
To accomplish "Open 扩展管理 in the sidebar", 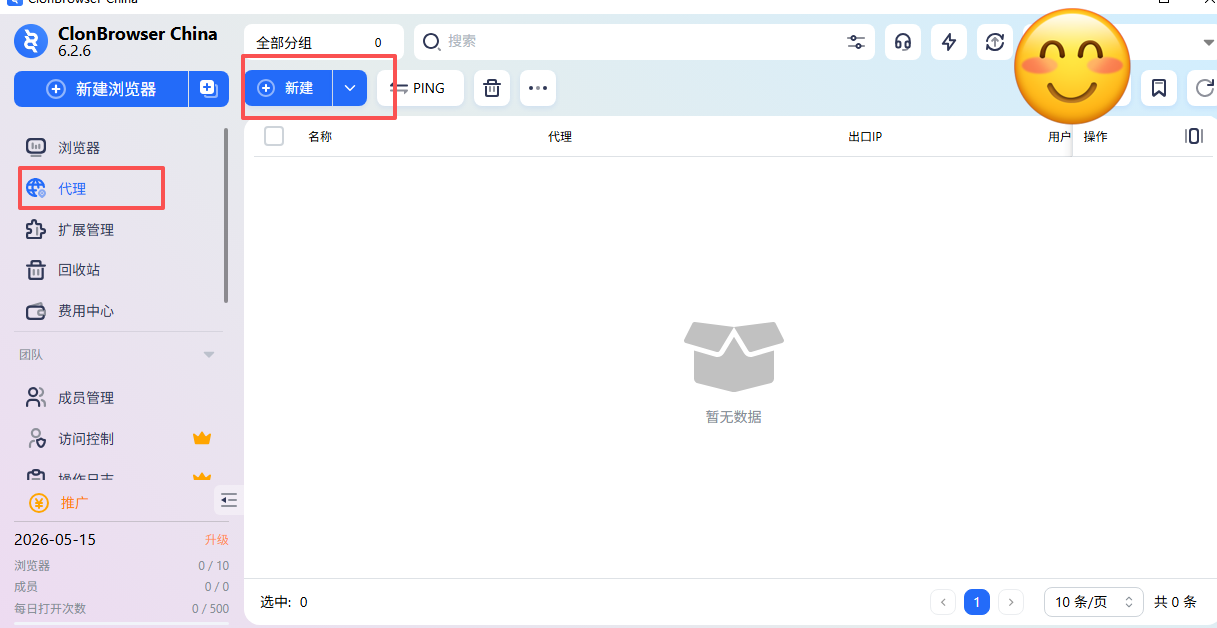I will 86,229.
